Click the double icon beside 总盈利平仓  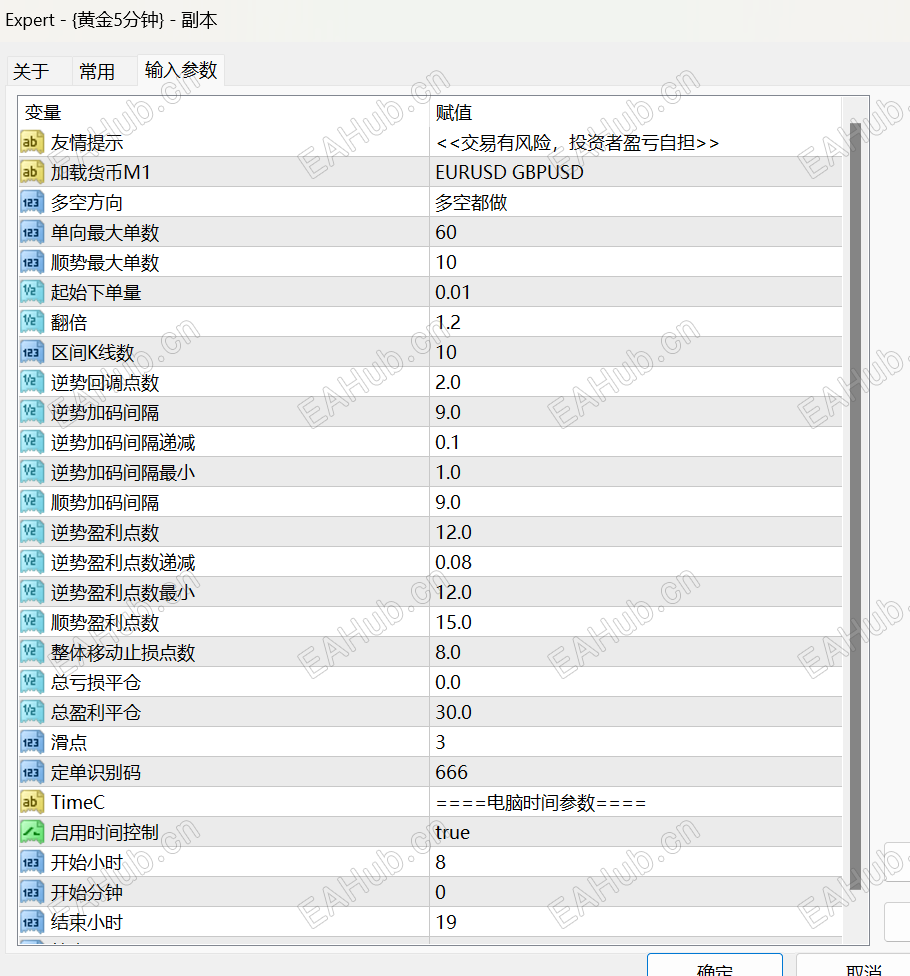click(32, 712)
